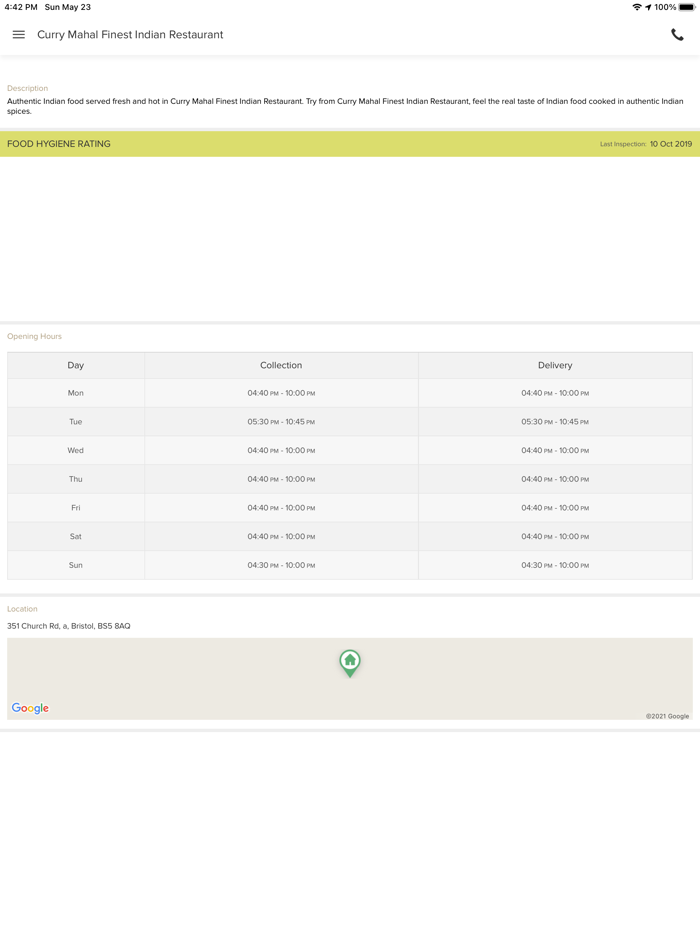Click the restaurant title in header
The height and width of the screenshot is (934, 700).
click(x=130, y=35)
